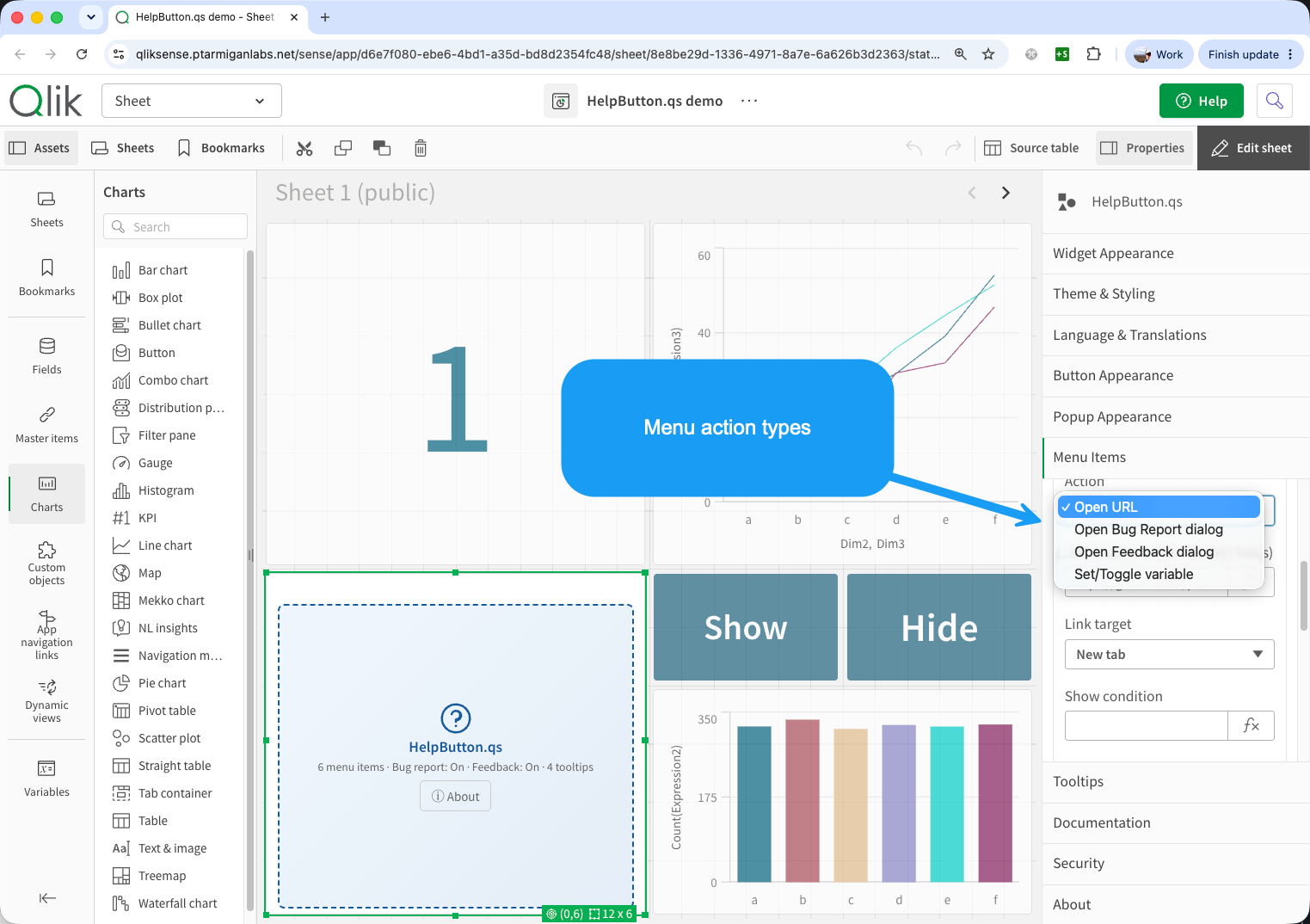The height and width of the screenshot is (924, 1310).
Task: Open the Sheets sidebar icon
Action: [x=46, y=209]
